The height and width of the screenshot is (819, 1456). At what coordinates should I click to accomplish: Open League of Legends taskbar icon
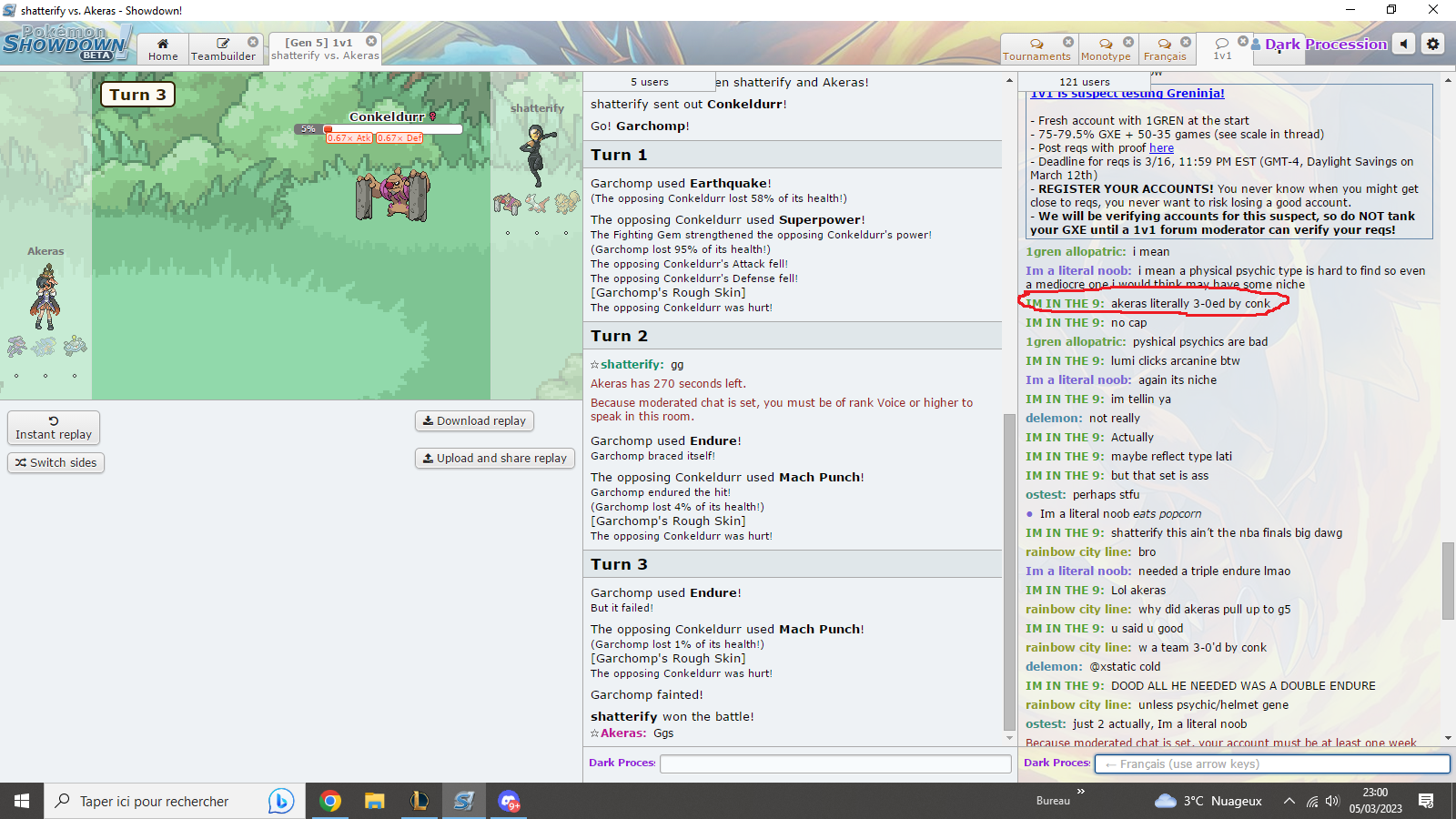pyautogui.click(x=420, y=801)
